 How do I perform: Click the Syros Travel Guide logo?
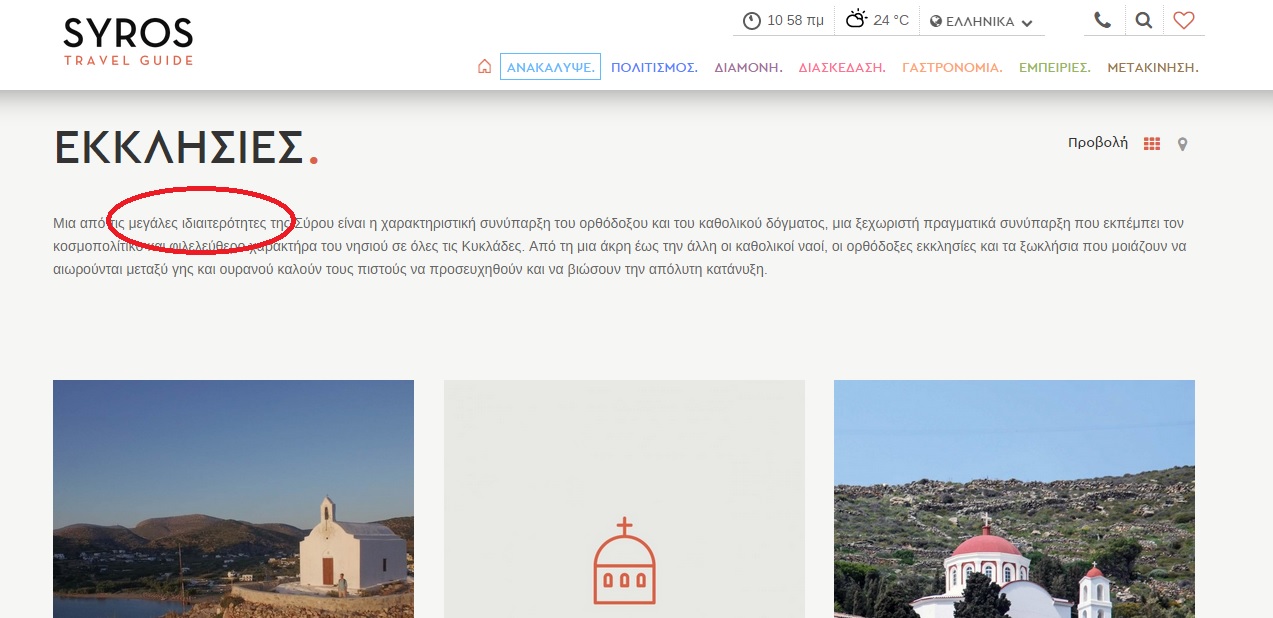point(128,41)
